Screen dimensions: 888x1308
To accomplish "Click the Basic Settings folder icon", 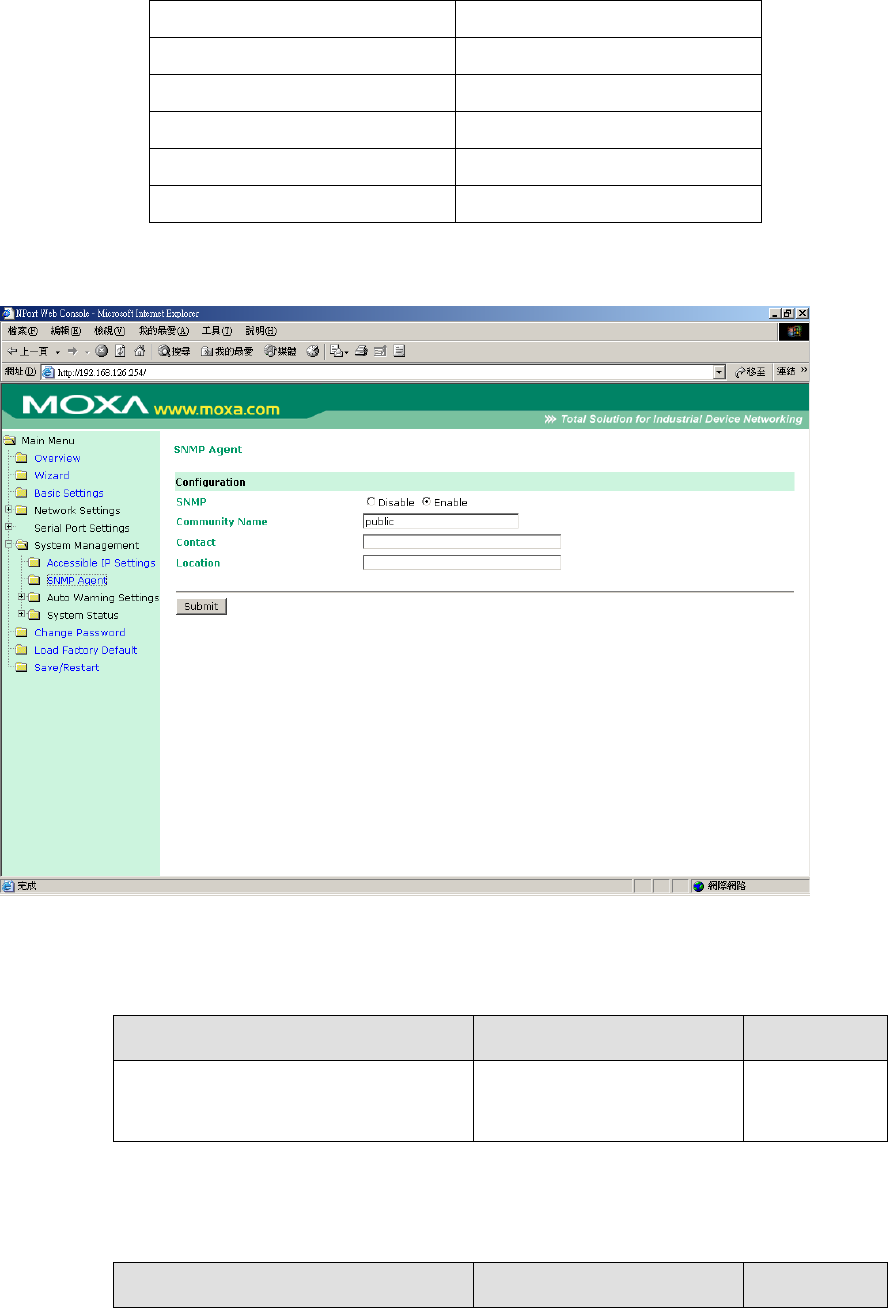I will 21,493.
